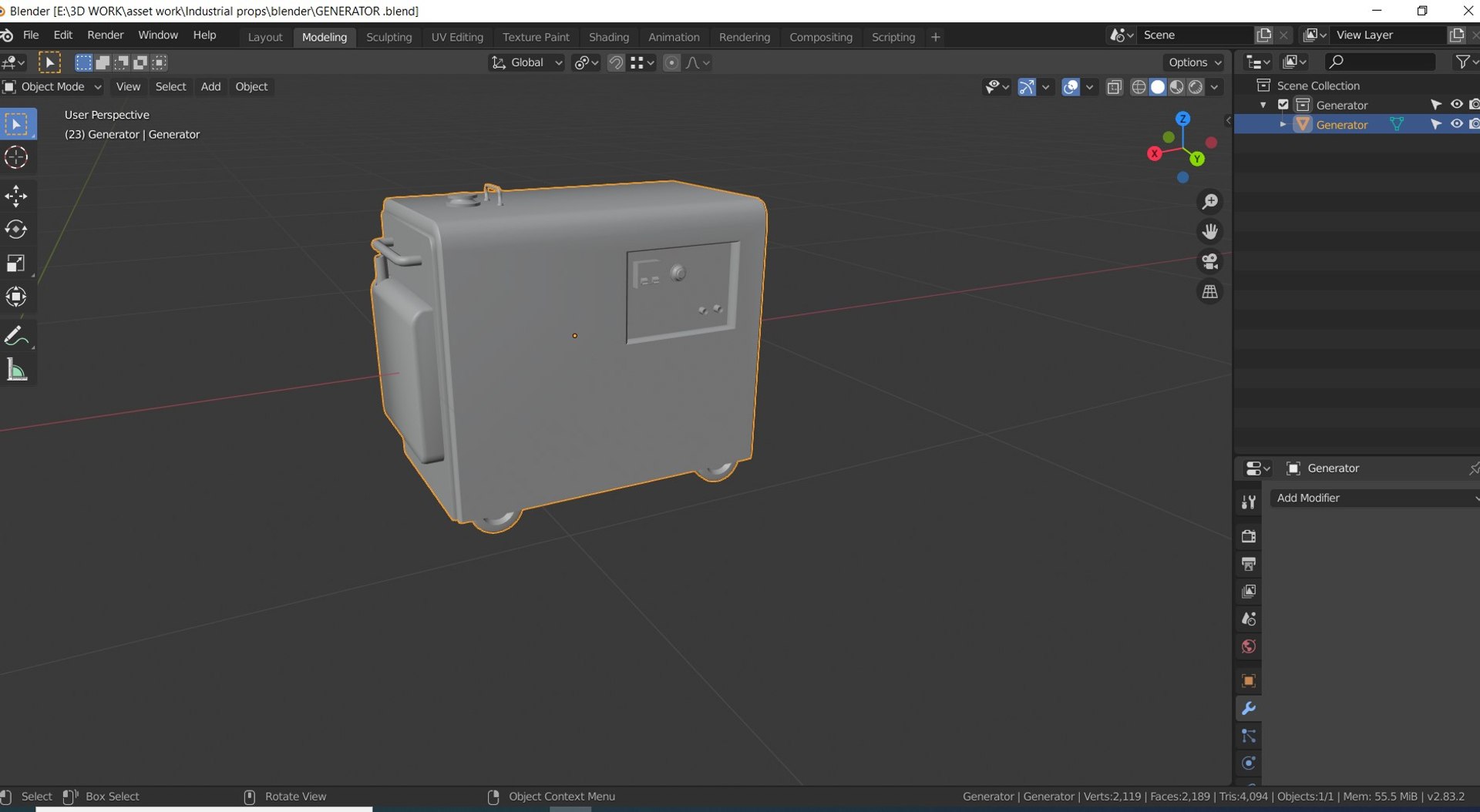Collapse the Generator collection in outliner
1480x812 pixels.
[1263, 105]
